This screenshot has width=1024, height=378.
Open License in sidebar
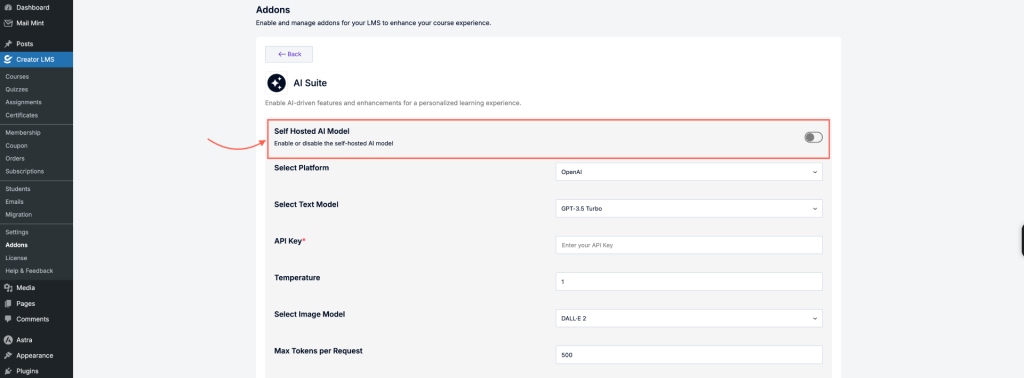16,258
